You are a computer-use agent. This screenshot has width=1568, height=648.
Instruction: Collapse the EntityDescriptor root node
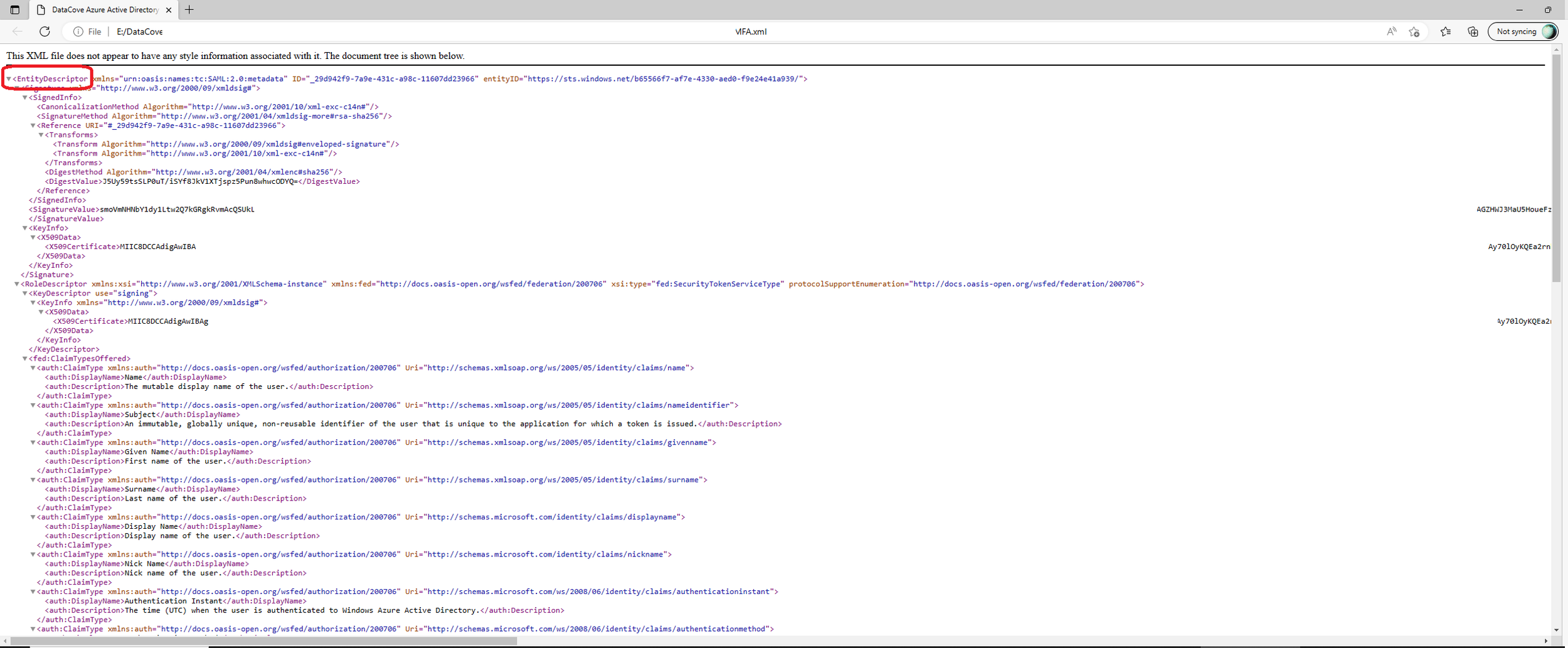9,79
